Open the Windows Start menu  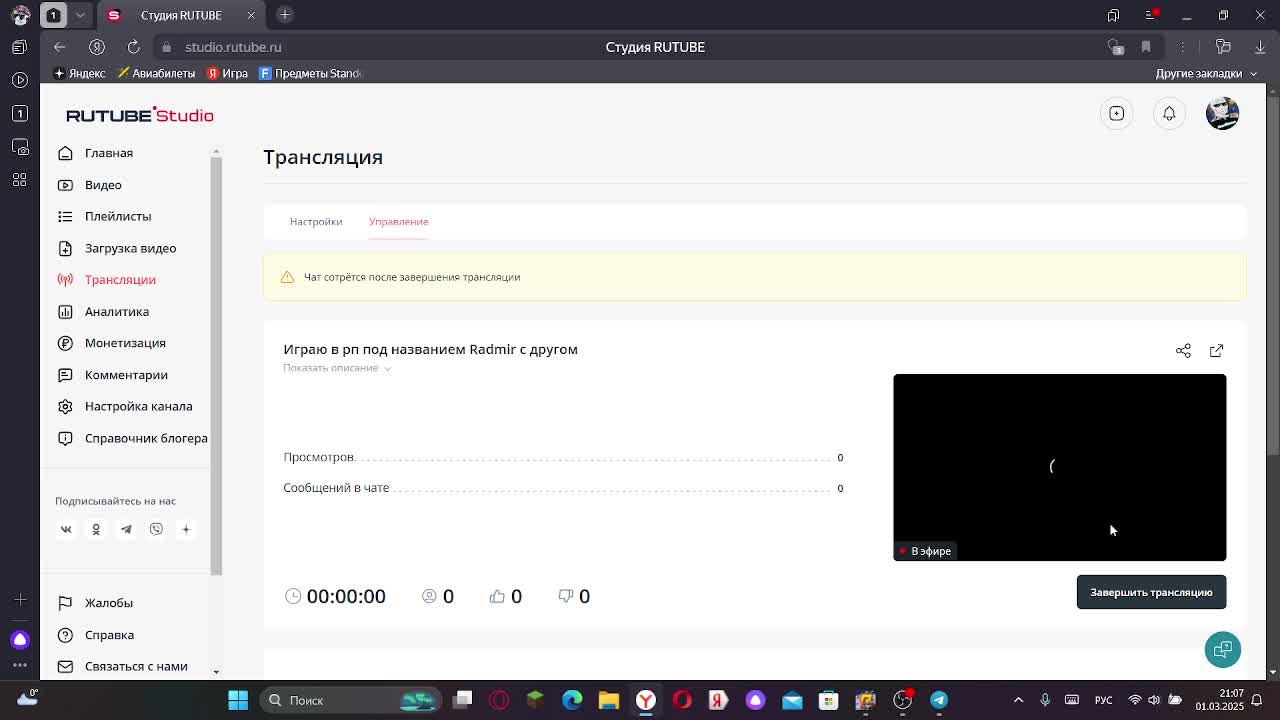(x=238, y=700)
